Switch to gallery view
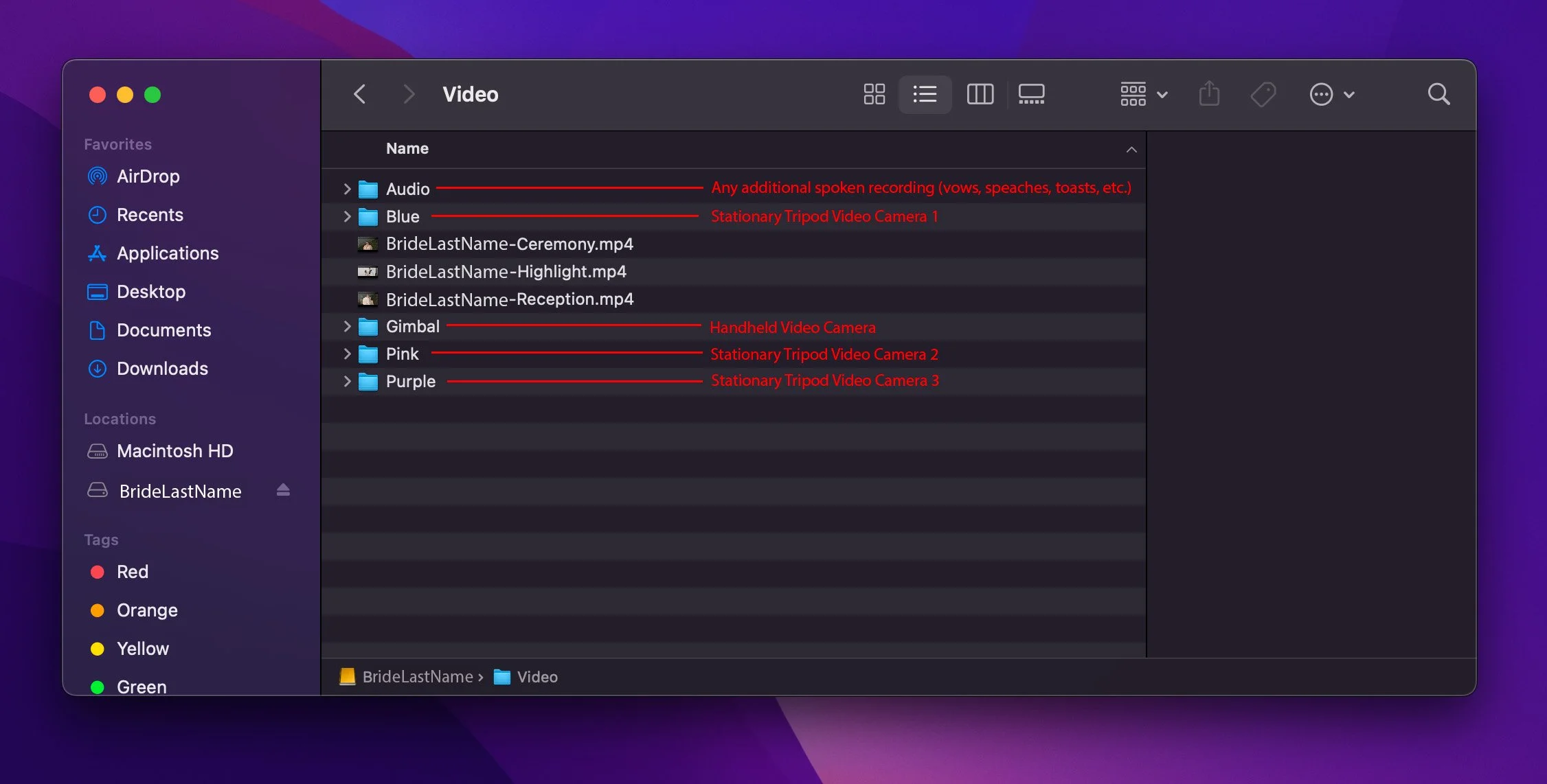This screenshot has width=1547, height=784. pos(1031,94)
